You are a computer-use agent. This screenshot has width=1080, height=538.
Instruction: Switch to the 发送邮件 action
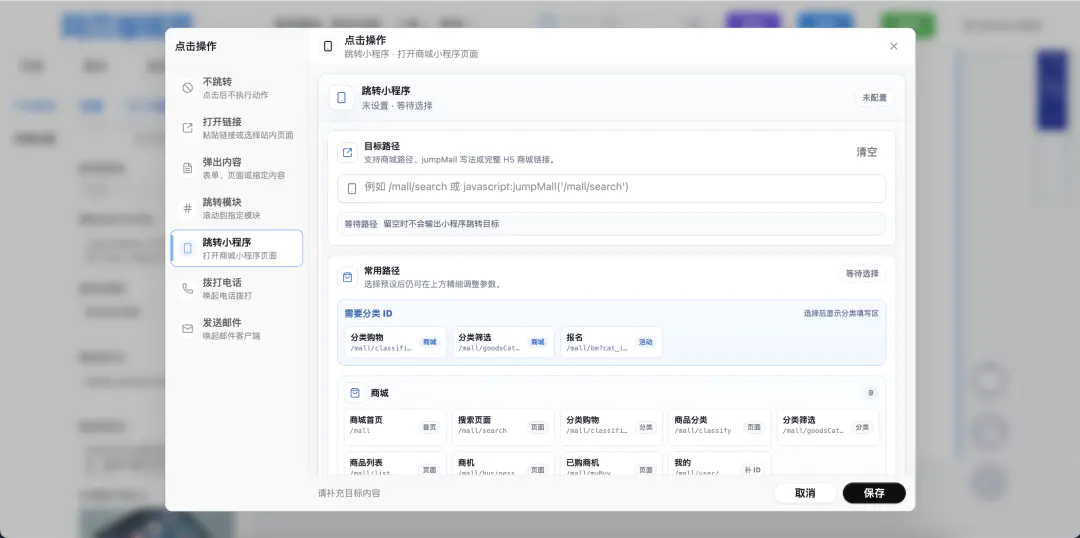click(x=237, y=329)
